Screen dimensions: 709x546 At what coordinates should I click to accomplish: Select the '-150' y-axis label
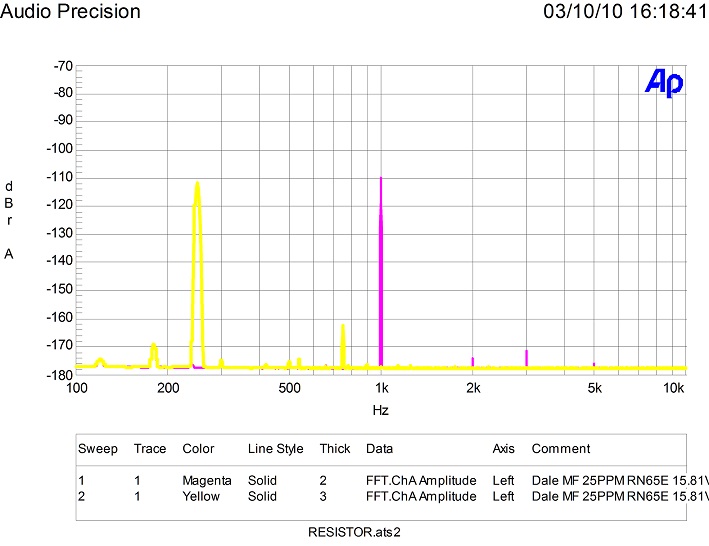60,289
